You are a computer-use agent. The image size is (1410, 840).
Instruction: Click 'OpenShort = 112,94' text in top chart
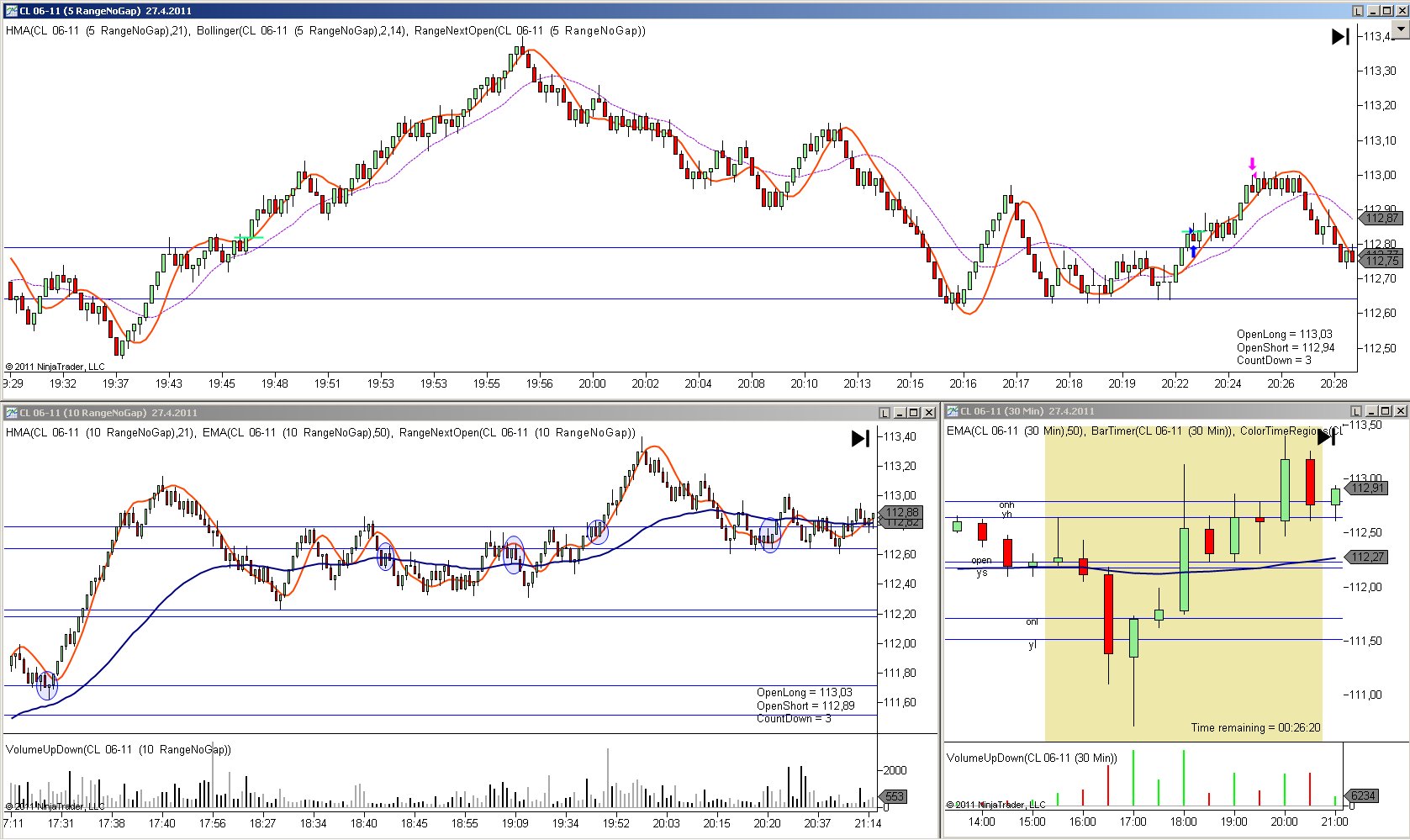(x=1286, y=347)
